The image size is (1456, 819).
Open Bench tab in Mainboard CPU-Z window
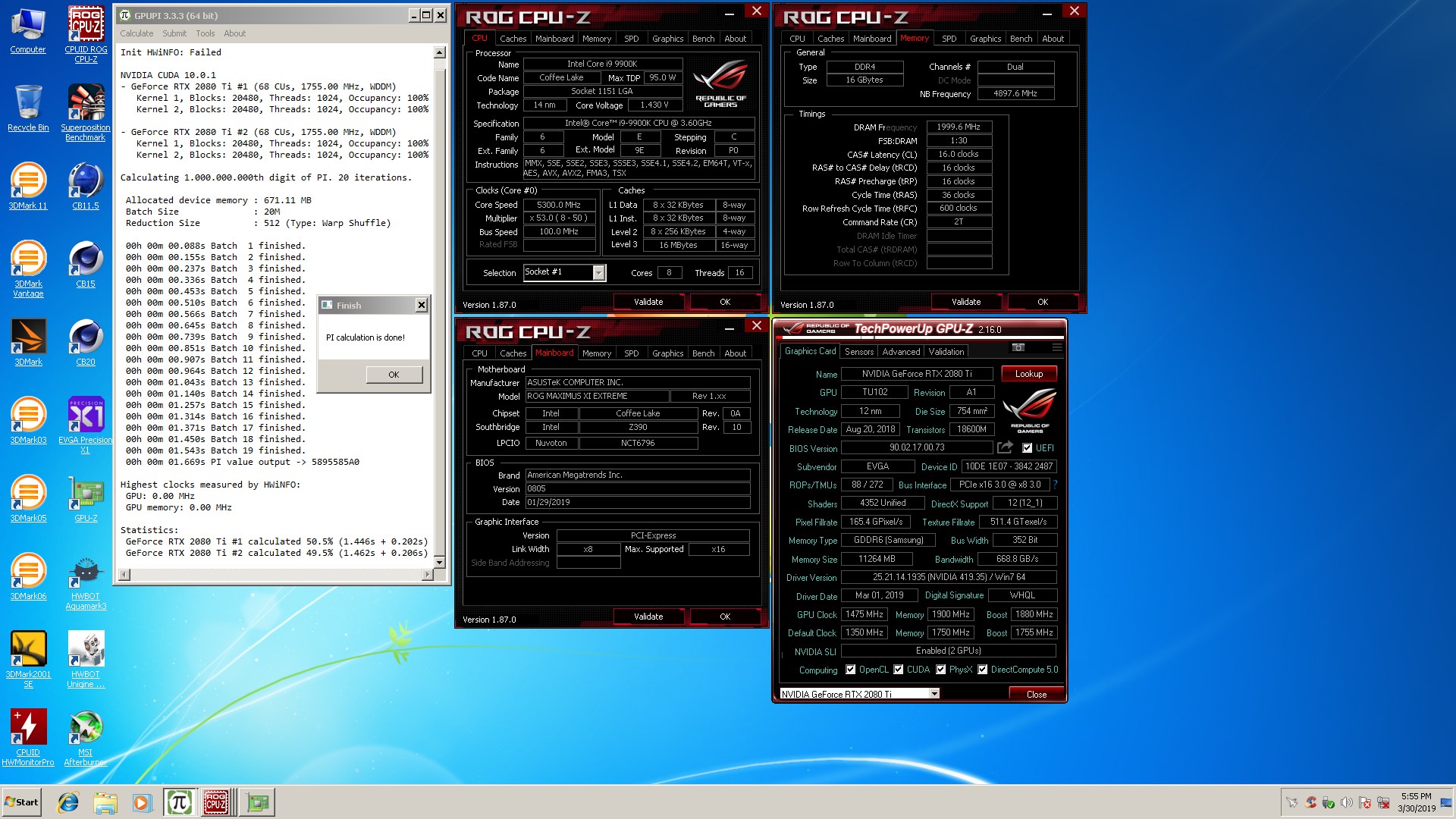coord(703,353)
